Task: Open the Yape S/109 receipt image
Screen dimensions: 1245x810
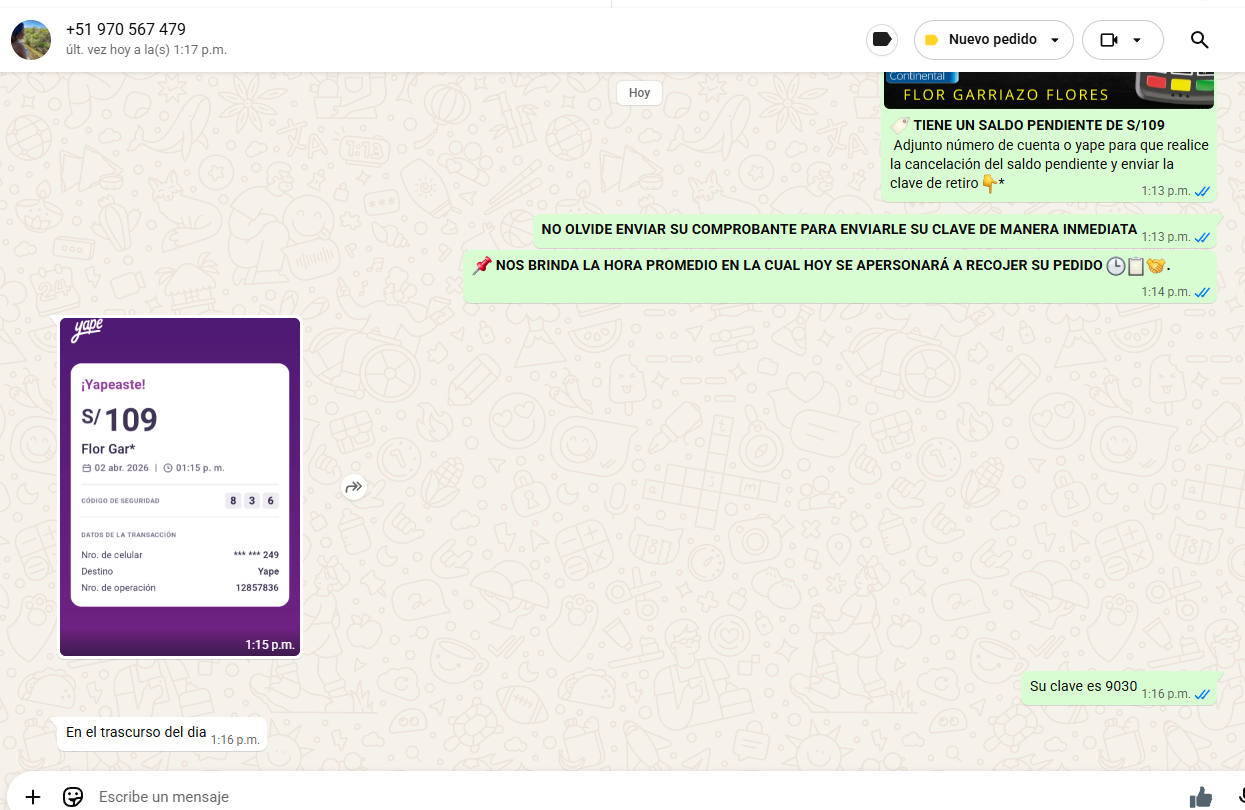Action: [x=180, y=486]
